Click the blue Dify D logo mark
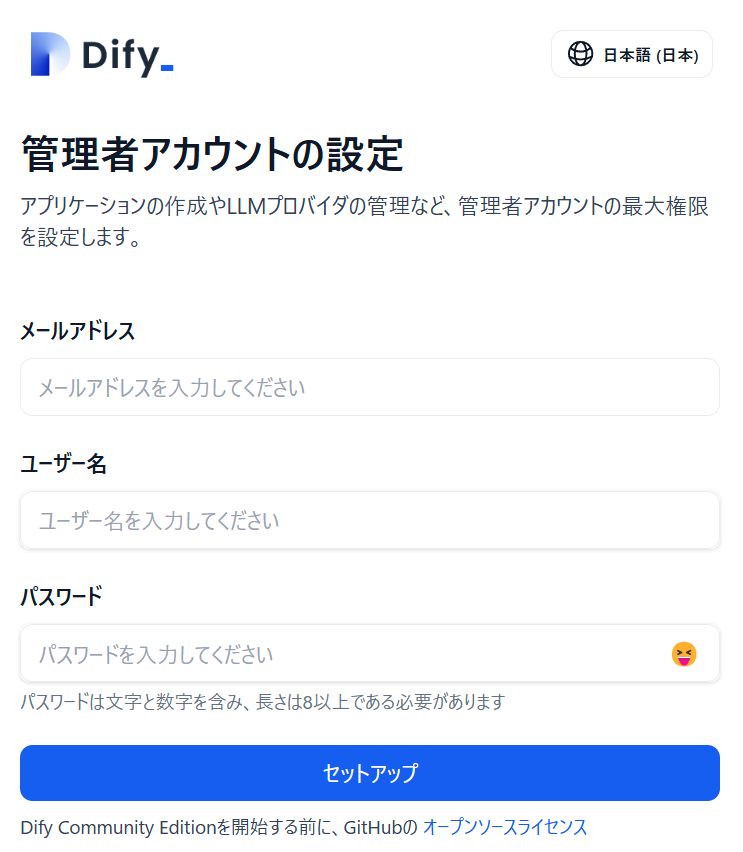Image resolution: width=743 pixels, height=852 pixels. [50, 54]
